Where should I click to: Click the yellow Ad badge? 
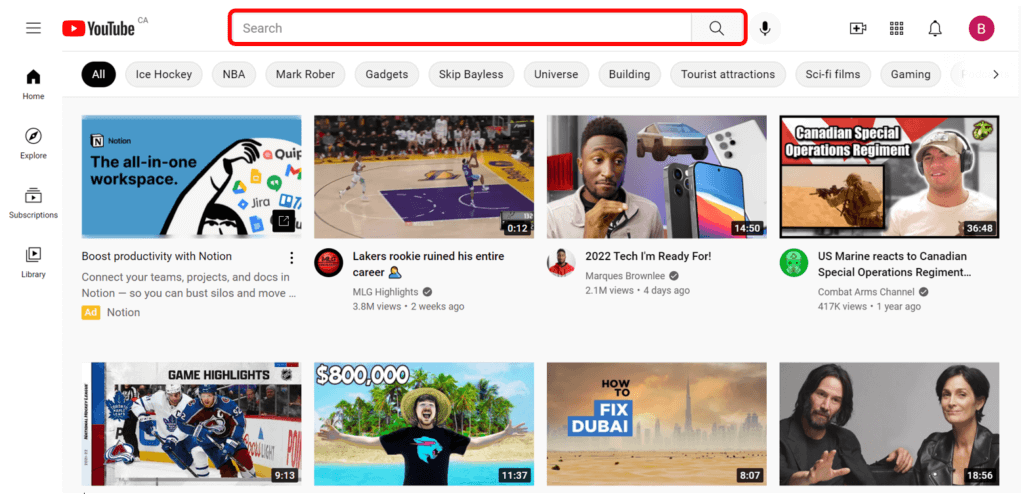91,312
